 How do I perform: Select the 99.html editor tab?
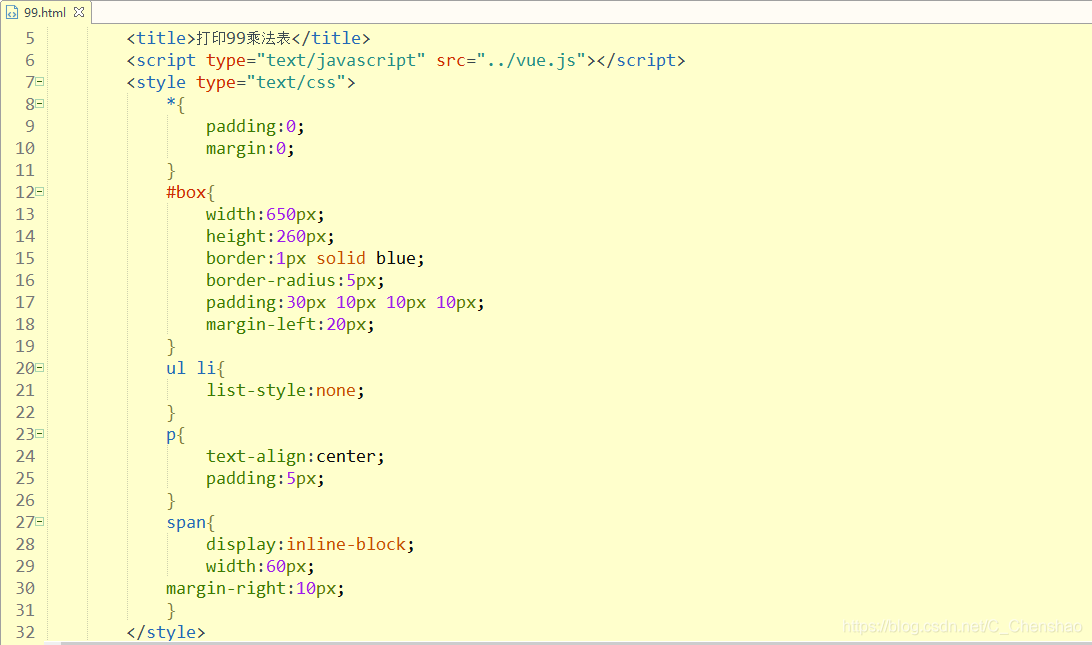[x=45, y=13]
